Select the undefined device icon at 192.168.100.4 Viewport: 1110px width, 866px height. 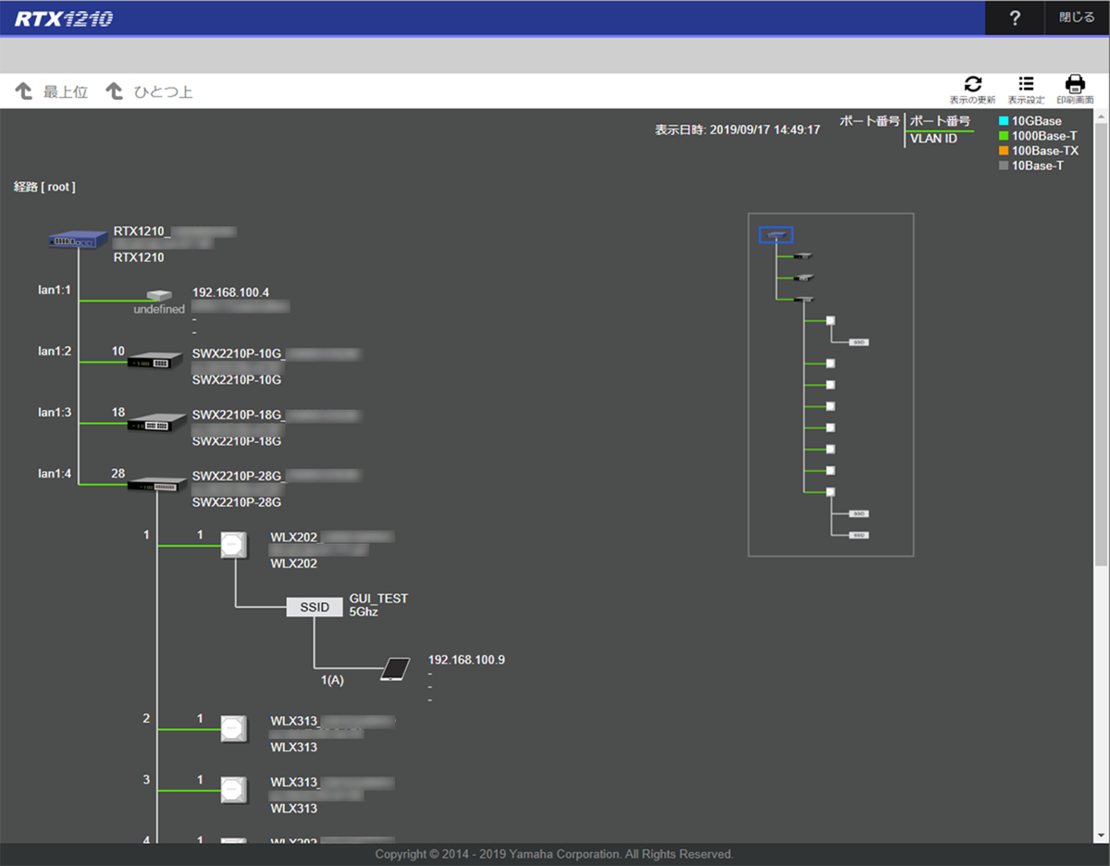[159, 295]
